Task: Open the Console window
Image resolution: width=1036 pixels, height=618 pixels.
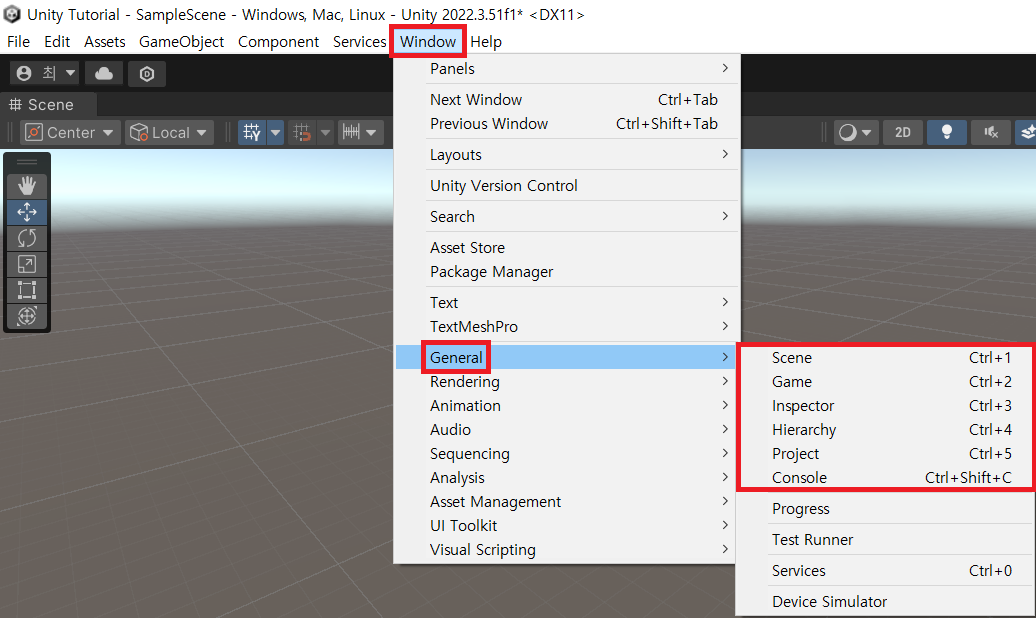Action: 886,478
